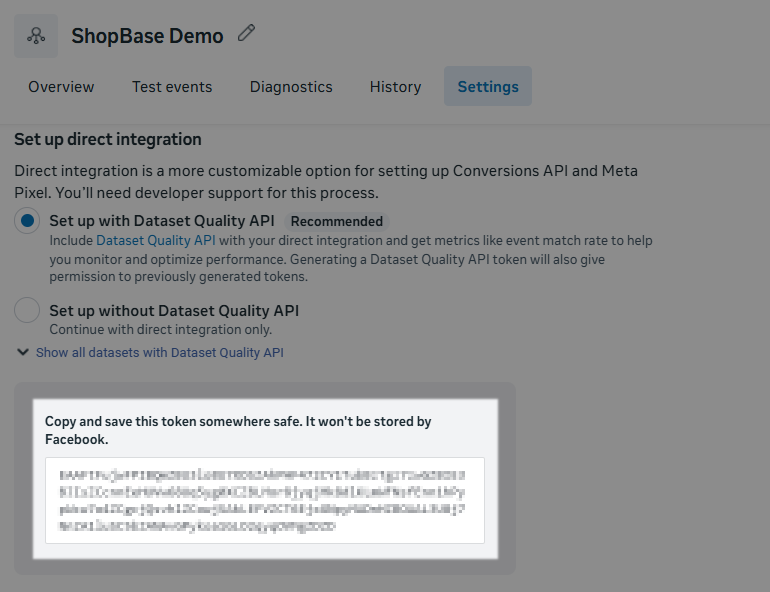Open the Dataset Quality API hyperlink
The height and width of the screenshot is (592, 770).
coord(155,240)
